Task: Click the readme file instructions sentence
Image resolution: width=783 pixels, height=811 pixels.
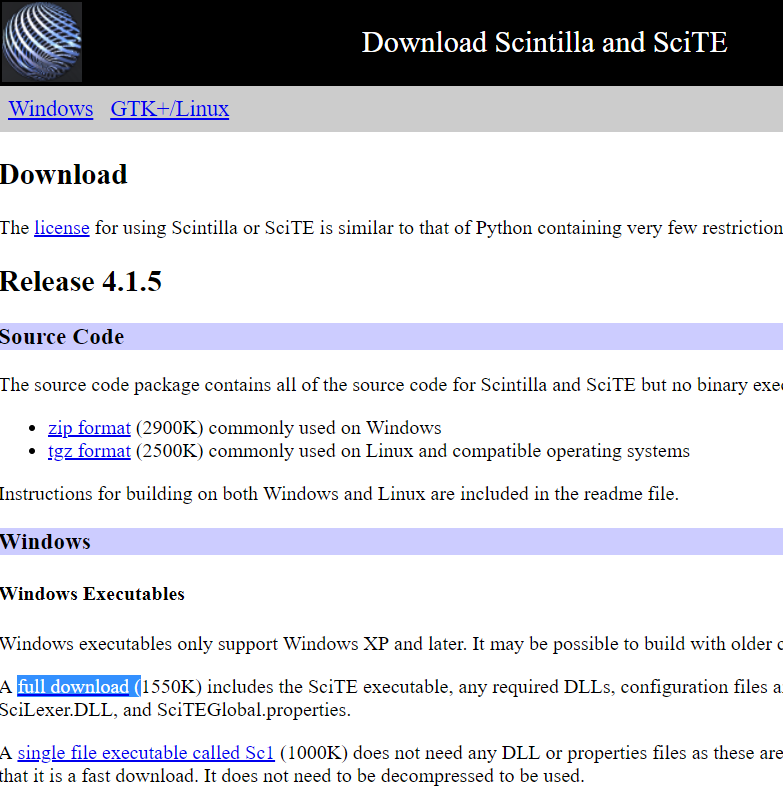Action: 339,493
